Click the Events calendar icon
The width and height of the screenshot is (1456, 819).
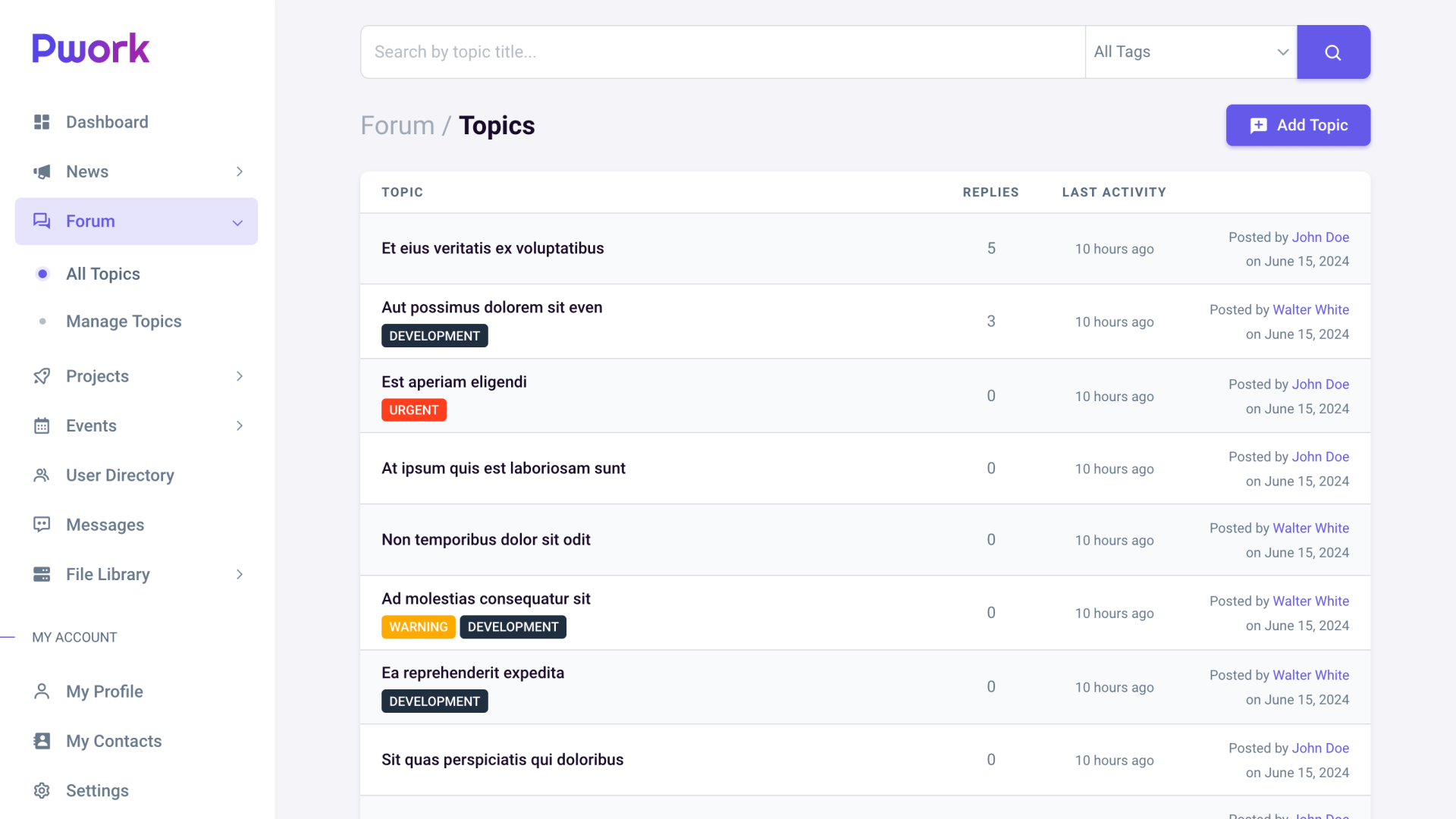click(x=42, y=425)
